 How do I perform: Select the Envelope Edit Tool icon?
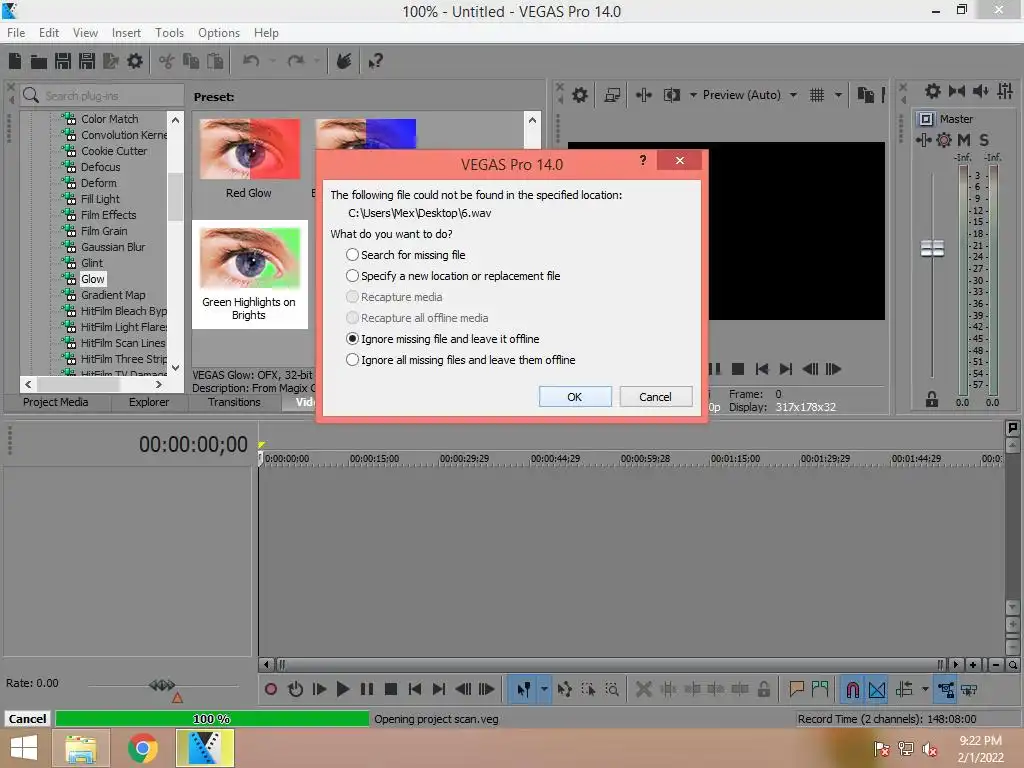click(564, 689)
